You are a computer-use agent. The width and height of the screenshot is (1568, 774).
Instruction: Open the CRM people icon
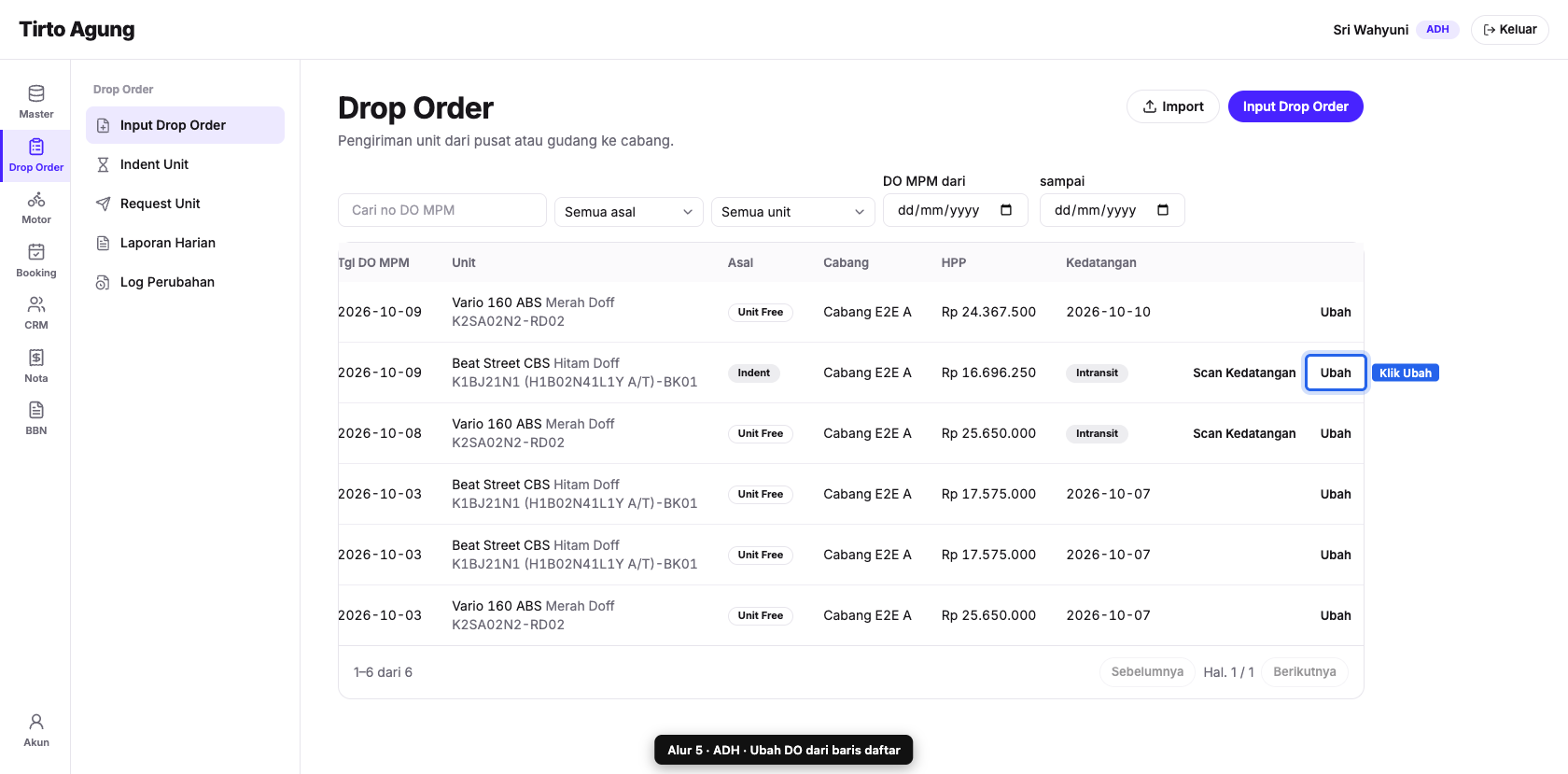35,313
